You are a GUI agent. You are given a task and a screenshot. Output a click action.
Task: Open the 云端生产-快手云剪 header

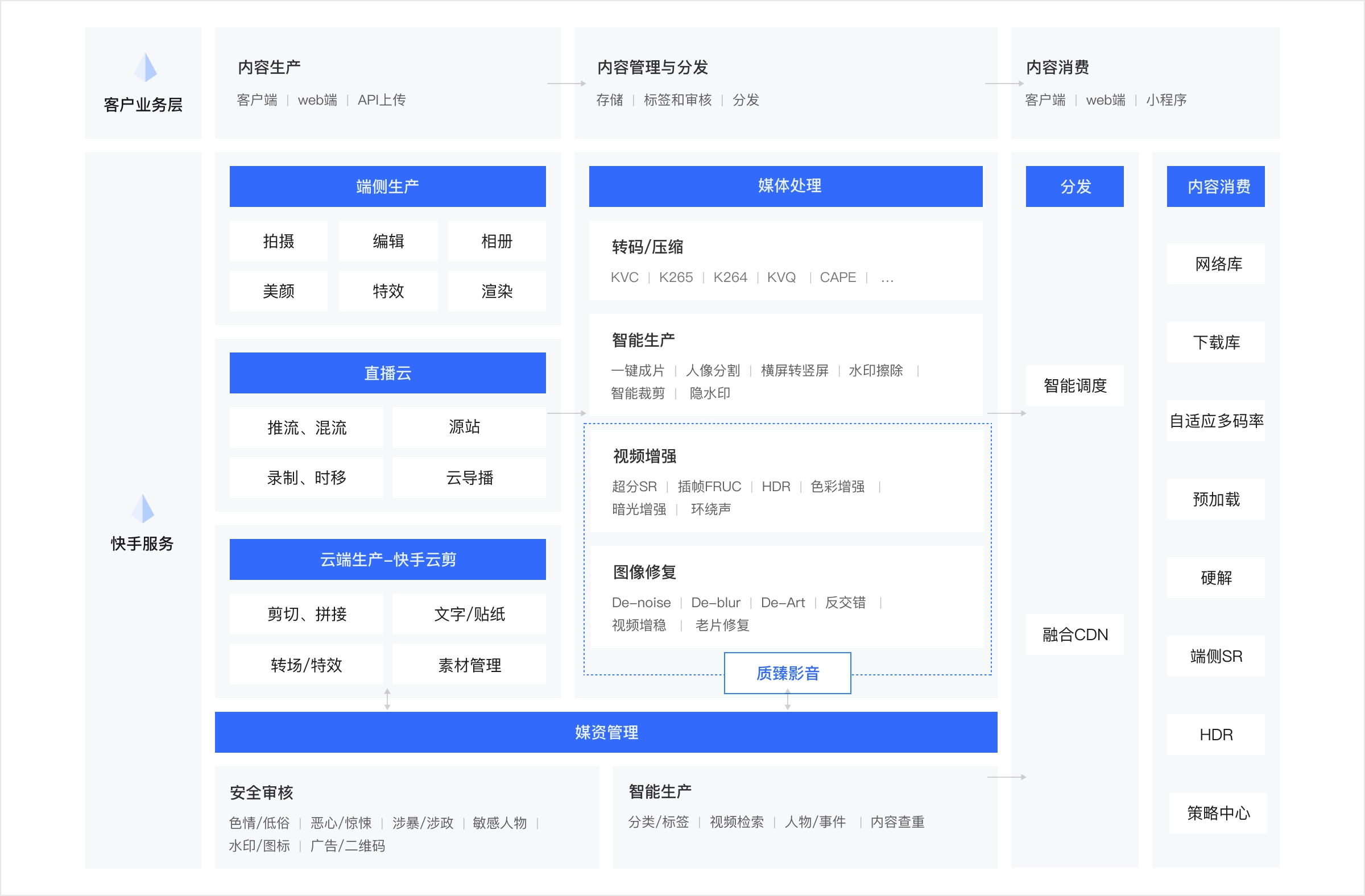point(388,559)
